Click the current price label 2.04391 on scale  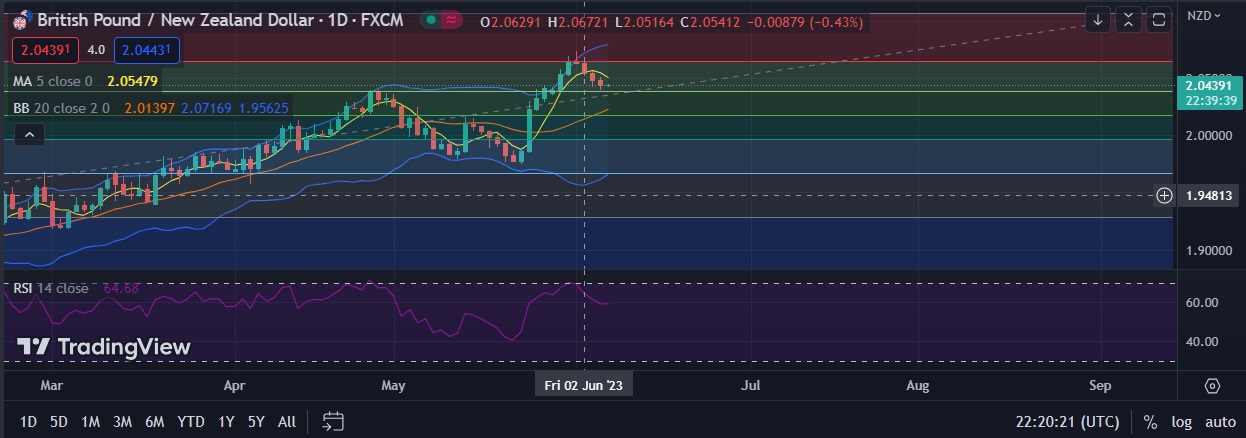click(x=1210, y=86)
